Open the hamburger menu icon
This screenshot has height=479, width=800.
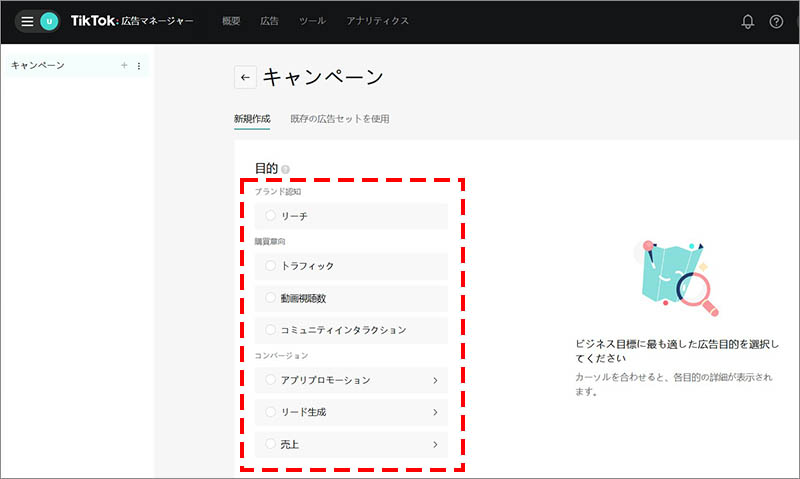pyautogui.click(x=27, y=21)
